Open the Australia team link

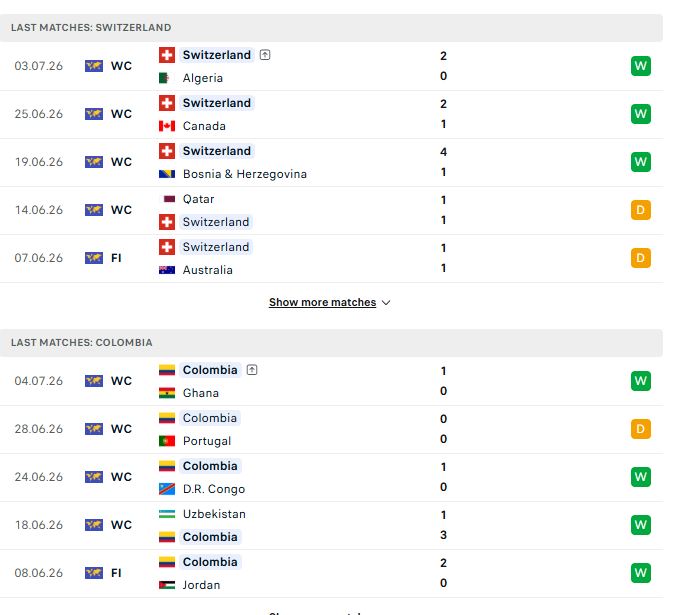(208, 270)
